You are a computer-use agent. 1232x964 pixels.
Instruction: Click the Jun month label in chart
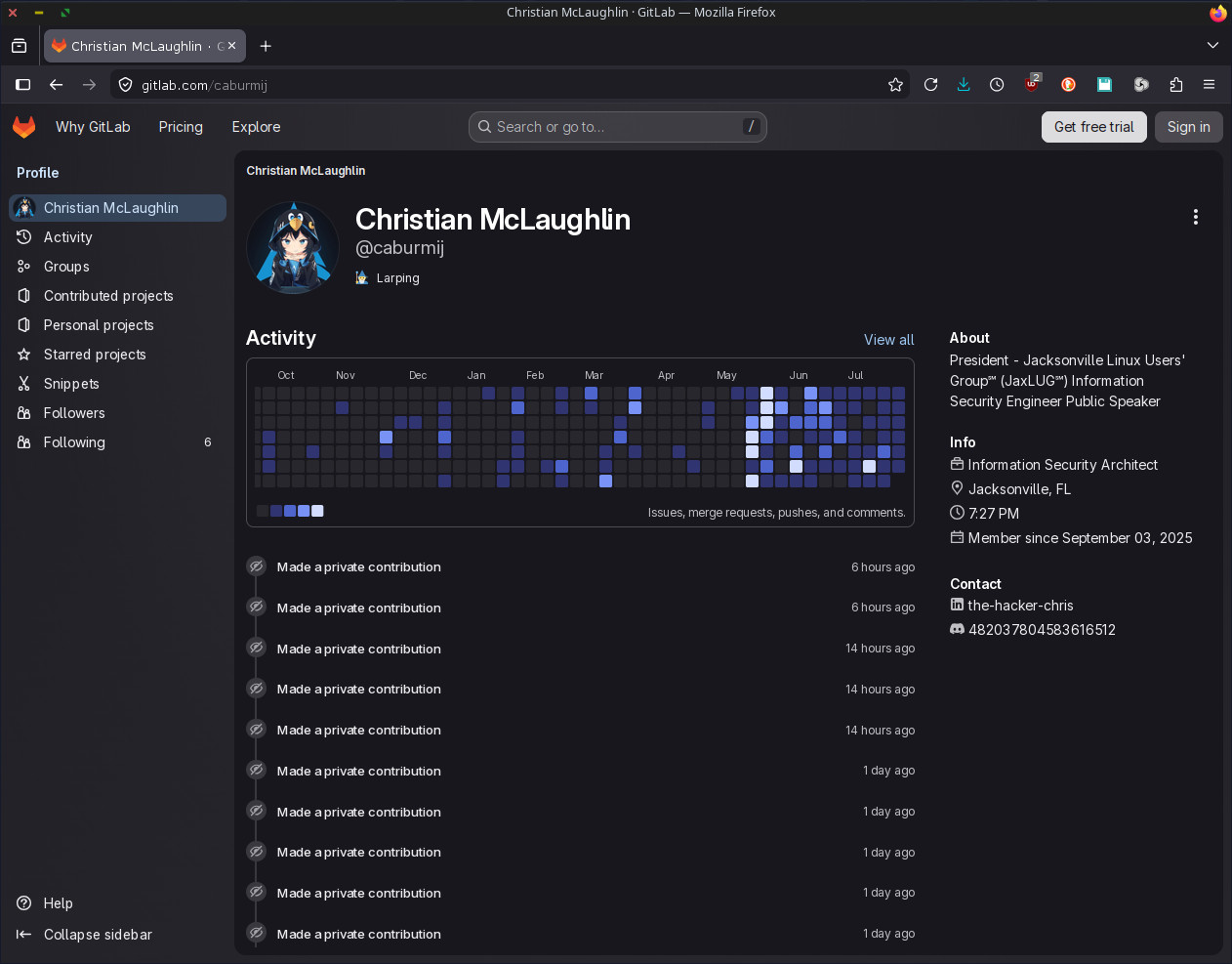point(799,375)
